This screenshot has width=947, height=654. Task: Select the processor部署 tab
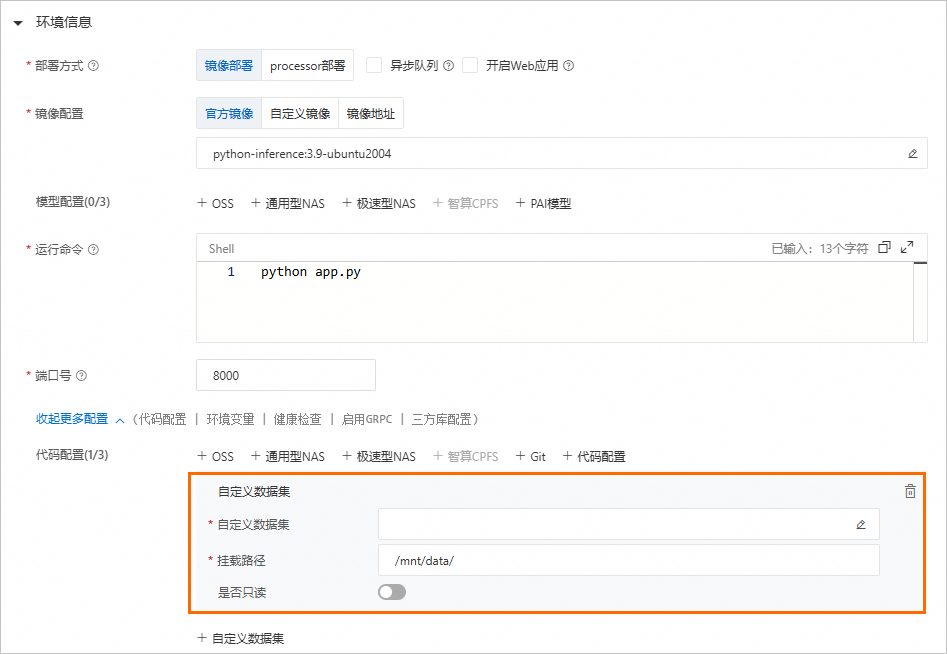[307, 65]
